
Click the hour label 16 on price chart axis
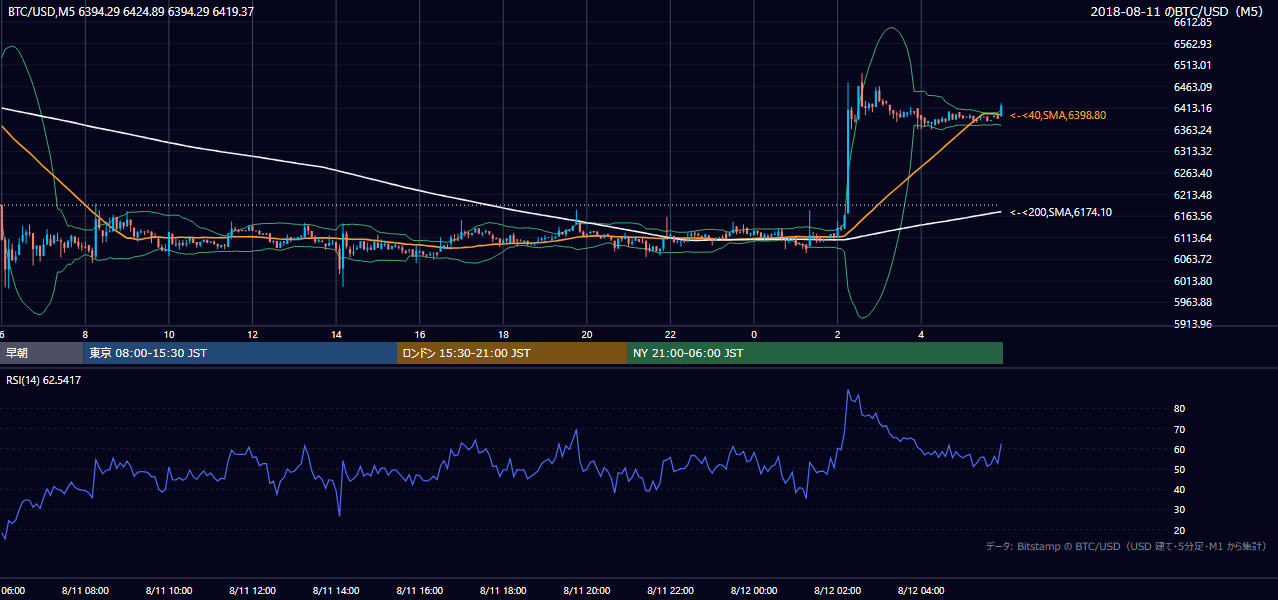pos(420,334)
